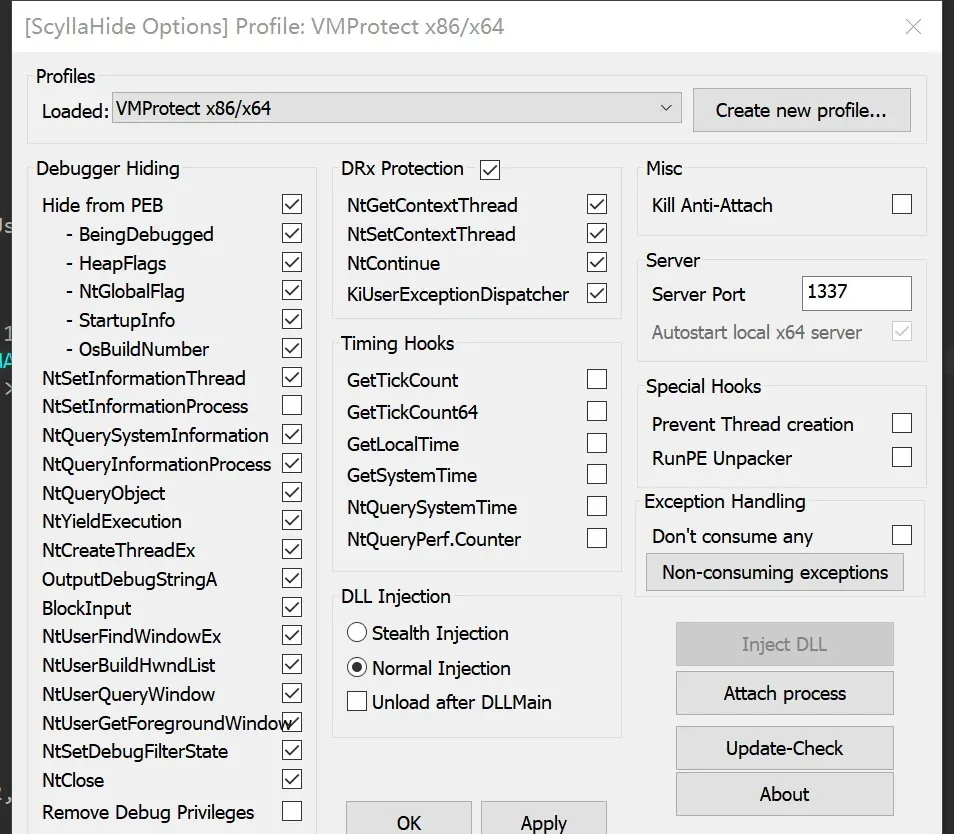Toggle NtQueryInformationProcess checkbox

tap(292, 464)
